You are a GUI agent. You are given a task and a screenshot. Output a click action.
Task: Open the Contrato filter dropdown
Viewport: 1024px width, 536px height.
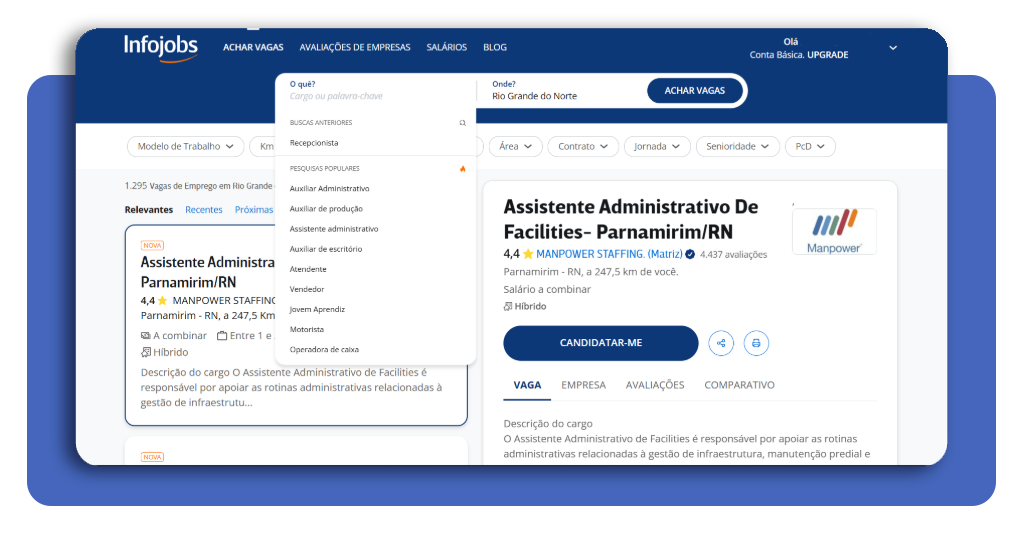tap(583, 146)
